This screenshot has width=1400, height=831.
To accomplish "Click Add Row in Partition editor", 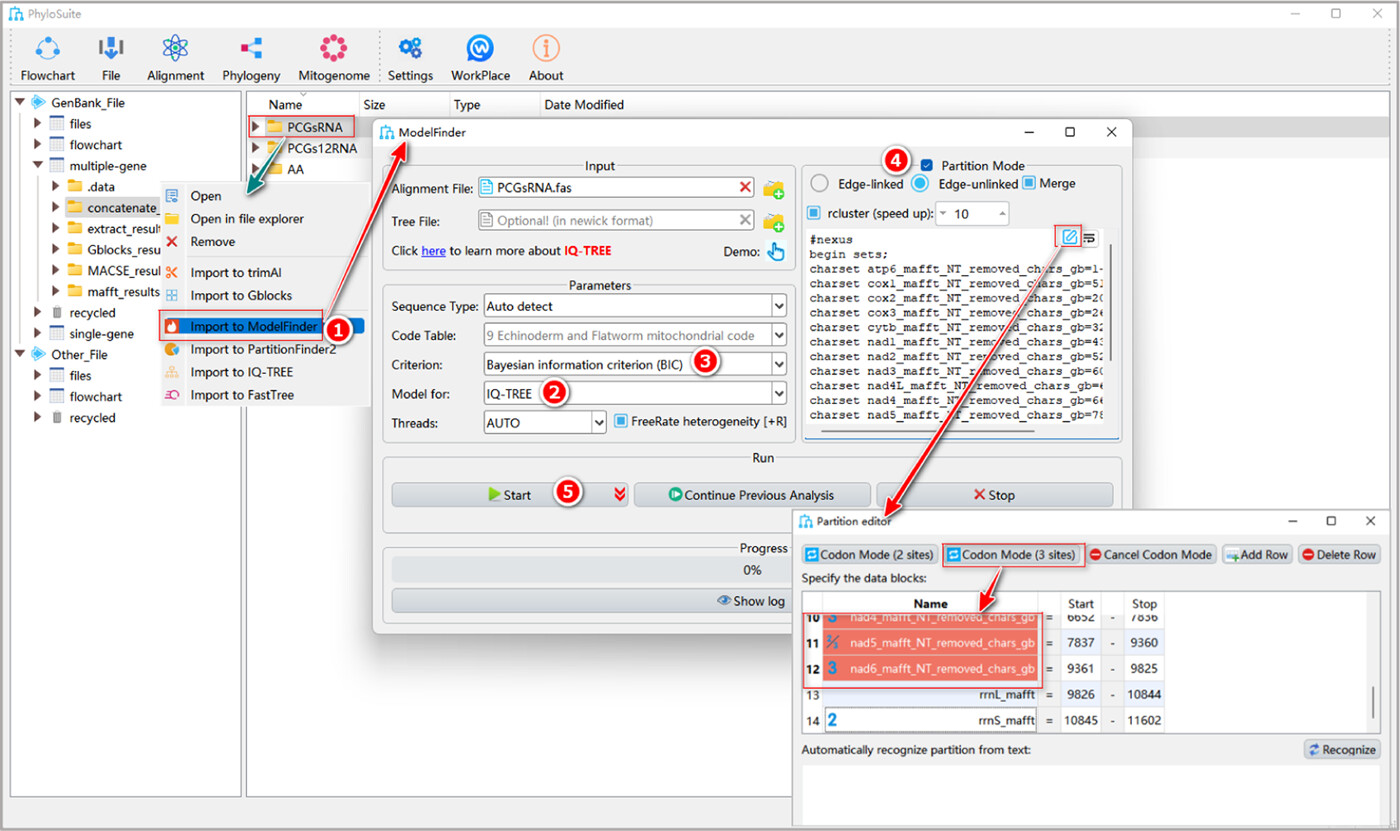I will click(1257, 554).
